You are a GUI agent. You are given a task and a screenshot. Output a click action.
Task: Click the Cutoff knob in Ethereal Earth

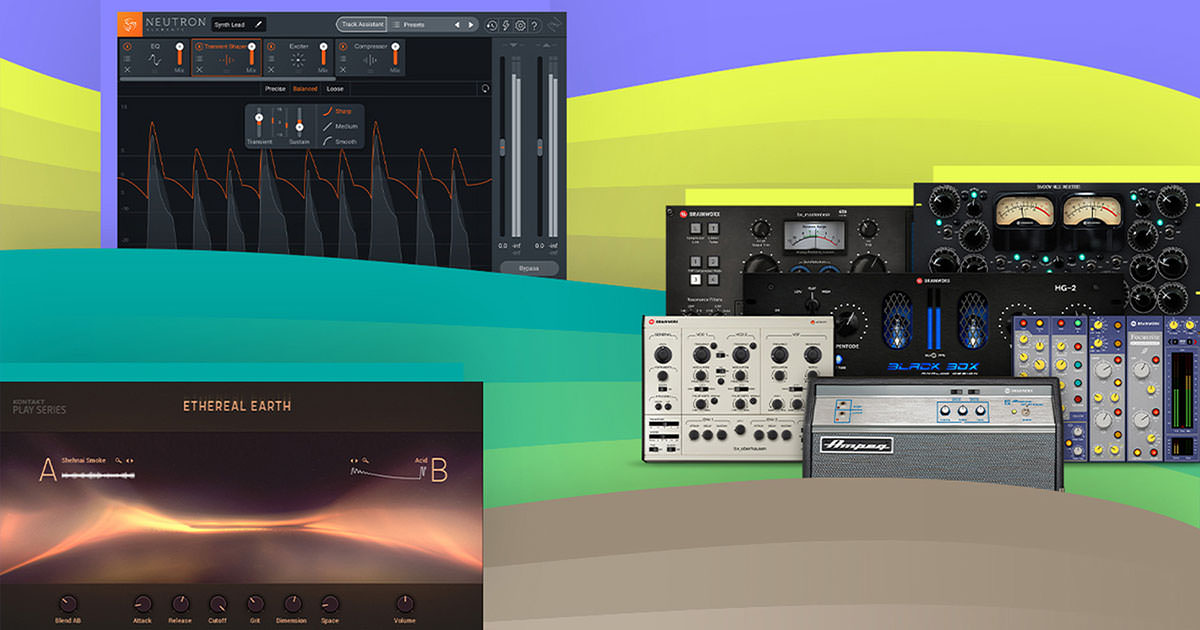pos(218,604)
